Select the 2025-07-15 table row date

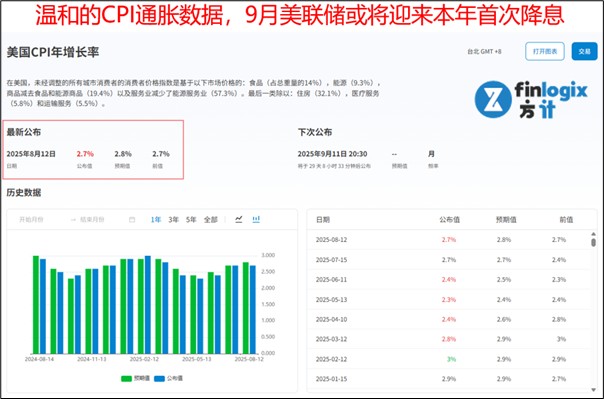[331, 260]
